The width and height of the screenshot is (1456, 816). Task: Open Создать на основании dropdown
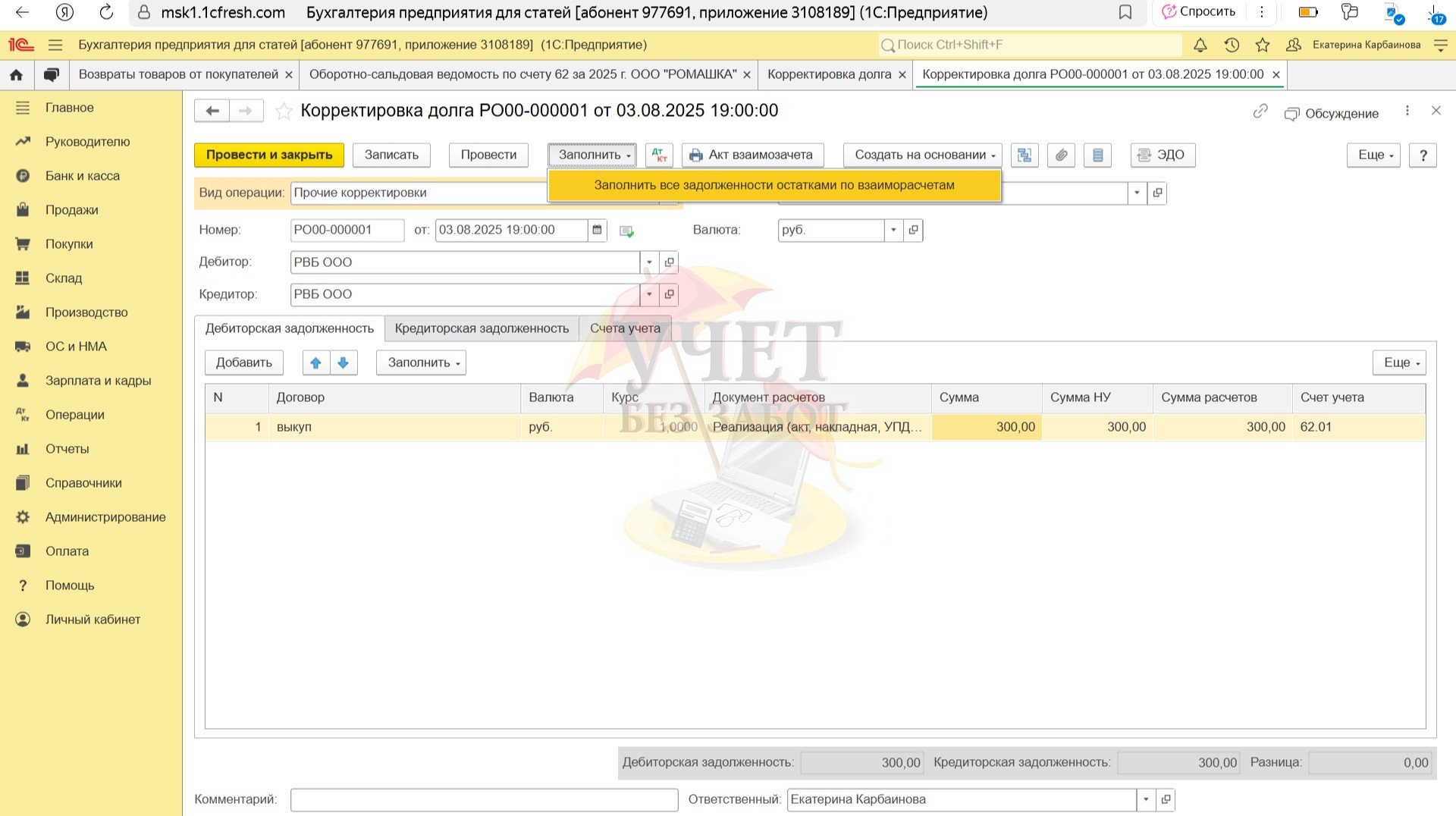(x=922, y=155)
